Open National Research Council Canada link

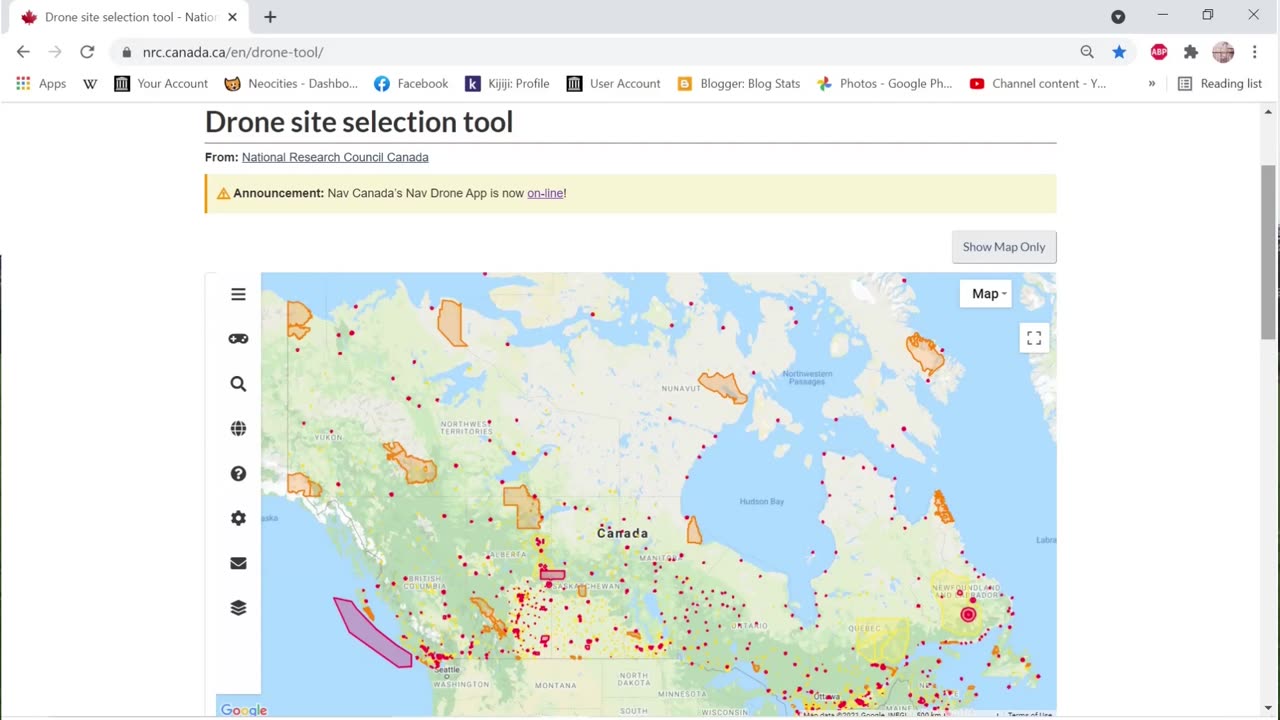point(335,157)
